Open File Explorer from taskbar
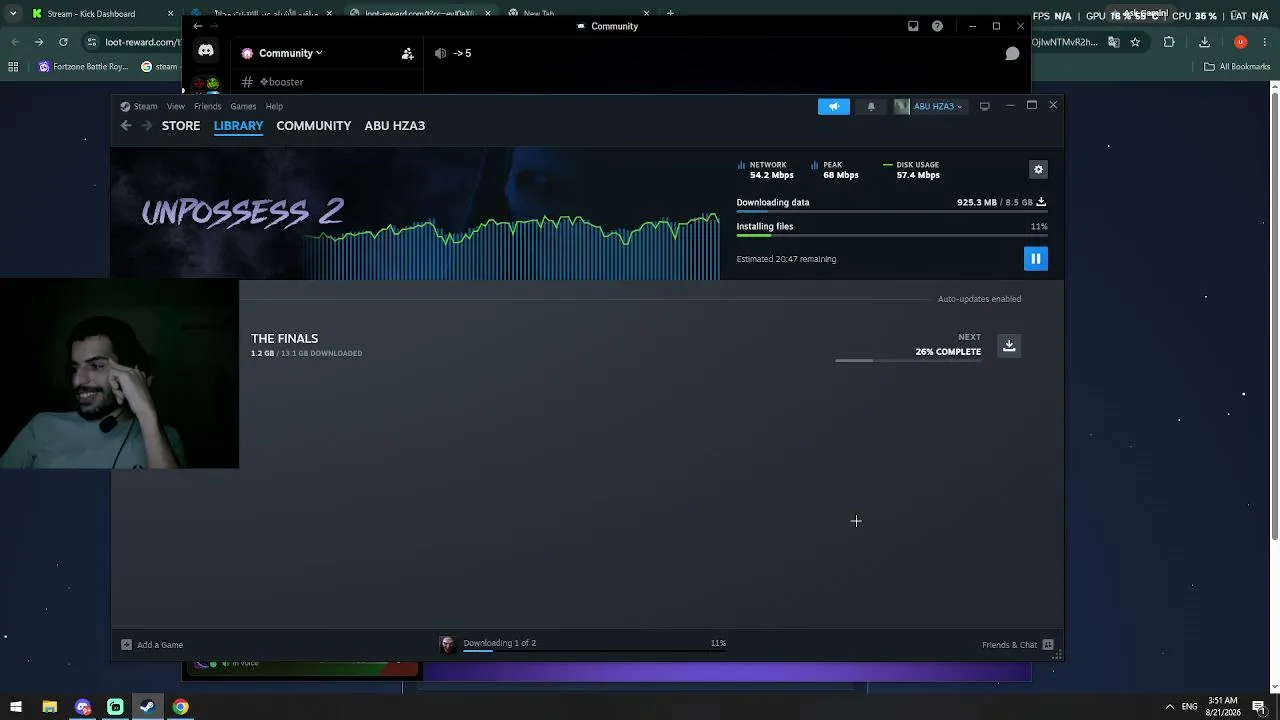 [x=49, y=707]
